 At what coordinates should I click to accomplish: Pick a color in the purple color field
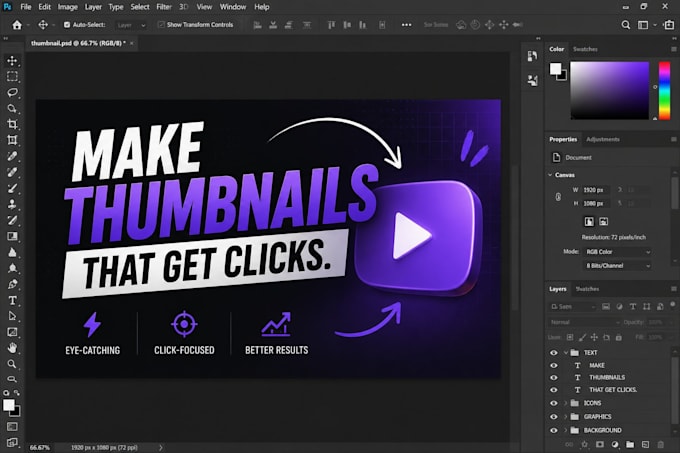(609, 91)
